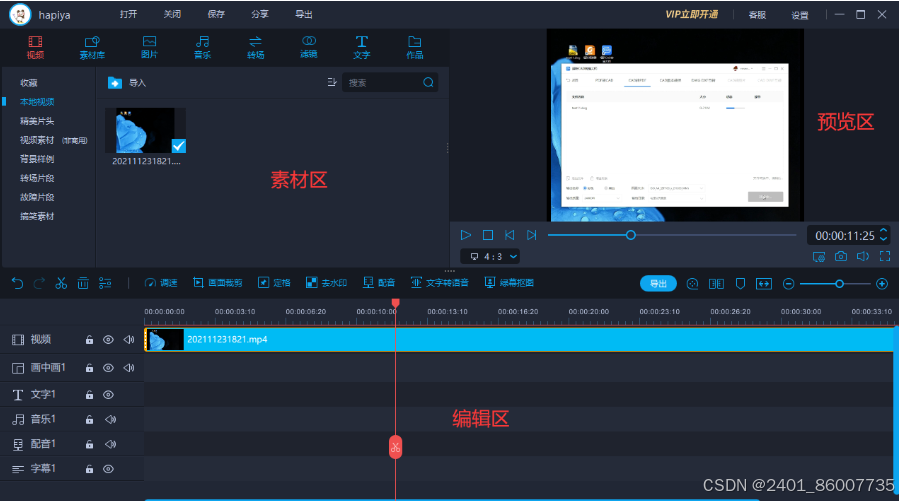
Task: Open the 4:3 aspect ratio dropdown
Action: 490,256
